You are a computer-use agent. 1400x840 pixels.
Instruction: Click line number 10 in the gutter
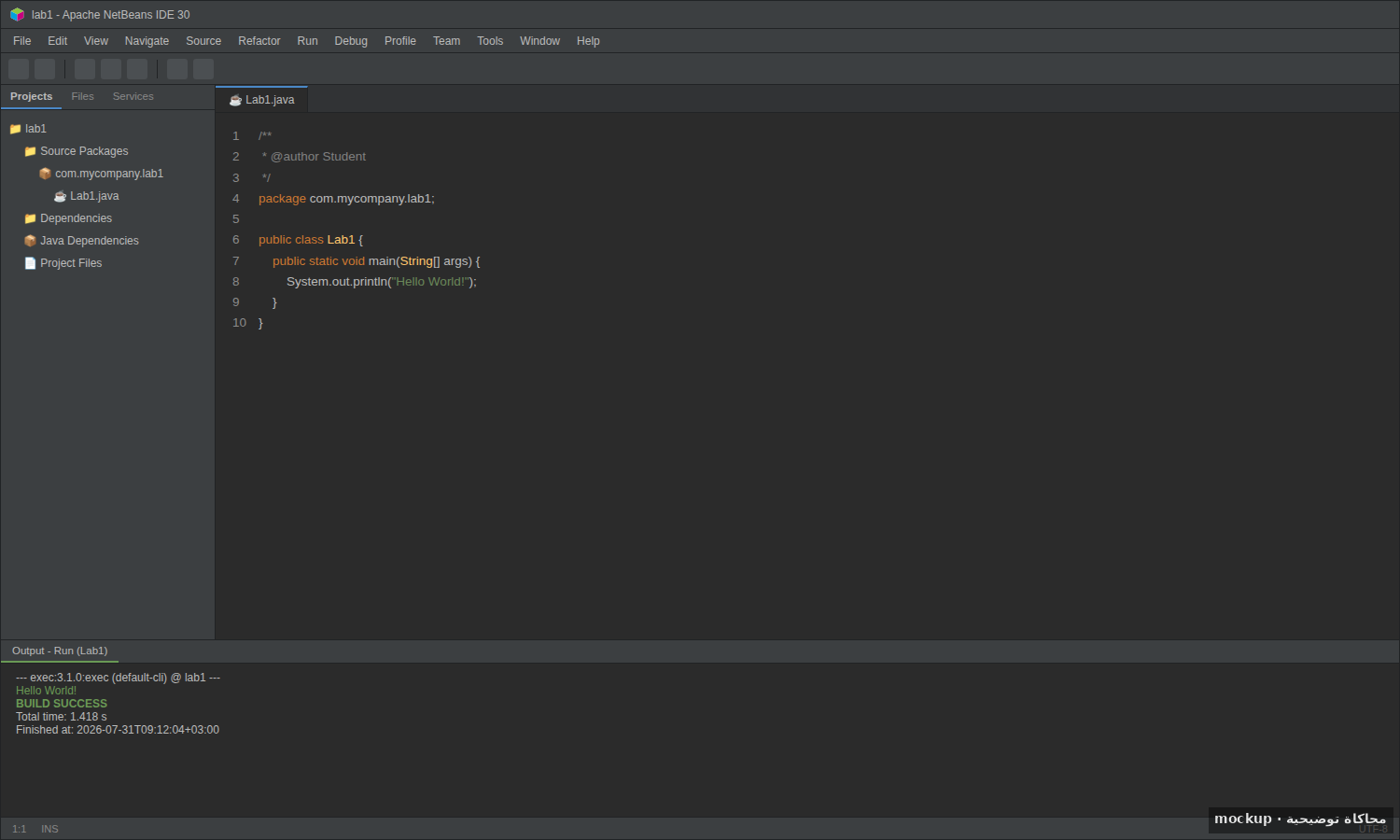pos(239,323)
